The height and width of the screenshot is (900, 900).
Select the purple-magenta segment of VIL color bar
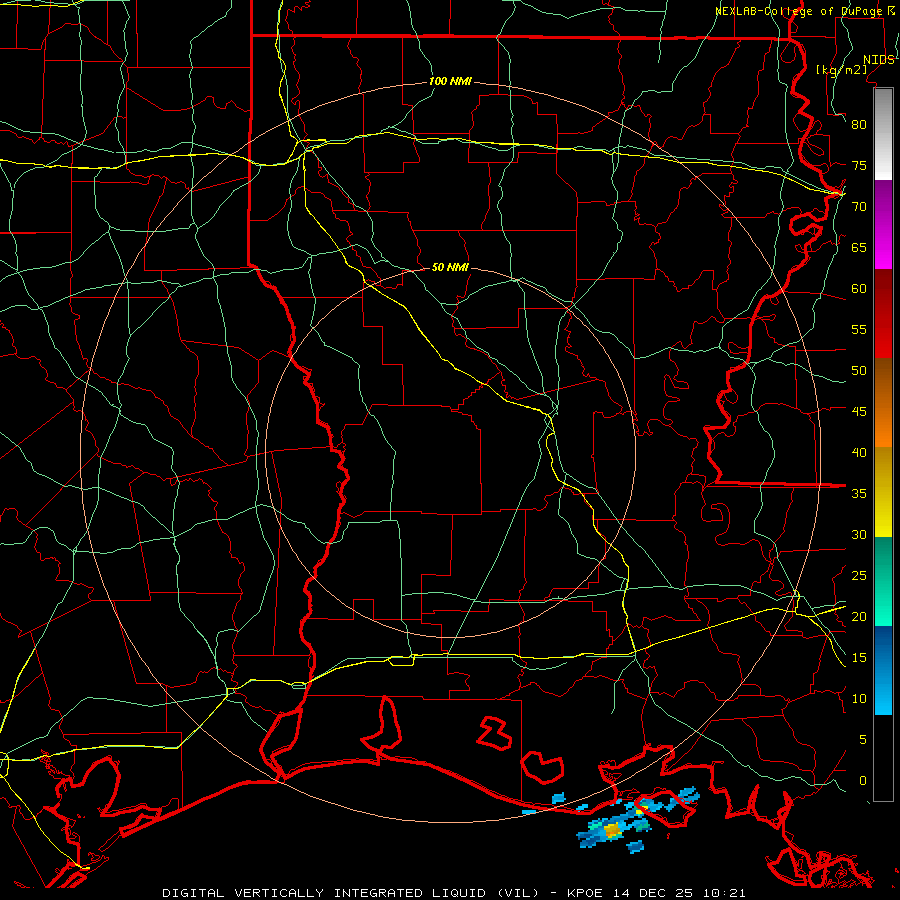[x=883, y=225]
